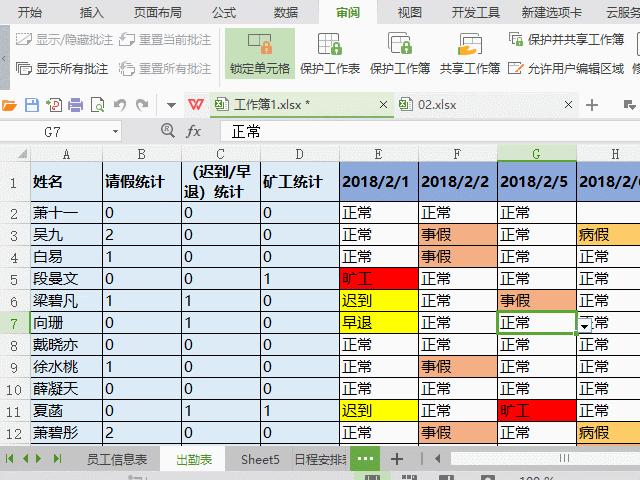The image size is (640, 480).
Task: Go to the last sheet arrow
Action: point(57,459)
